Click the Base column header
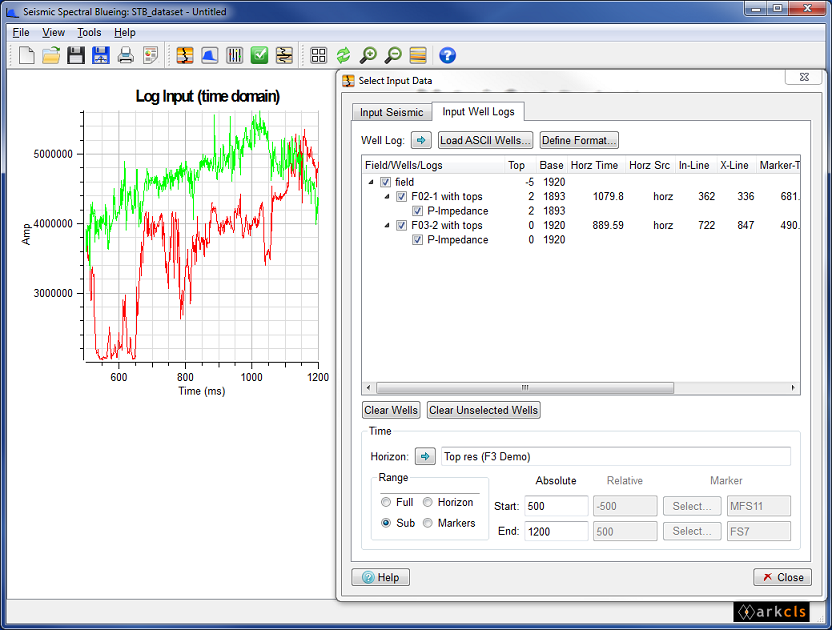This screenshot has width=832, height=630. click(x=551, y=166)
